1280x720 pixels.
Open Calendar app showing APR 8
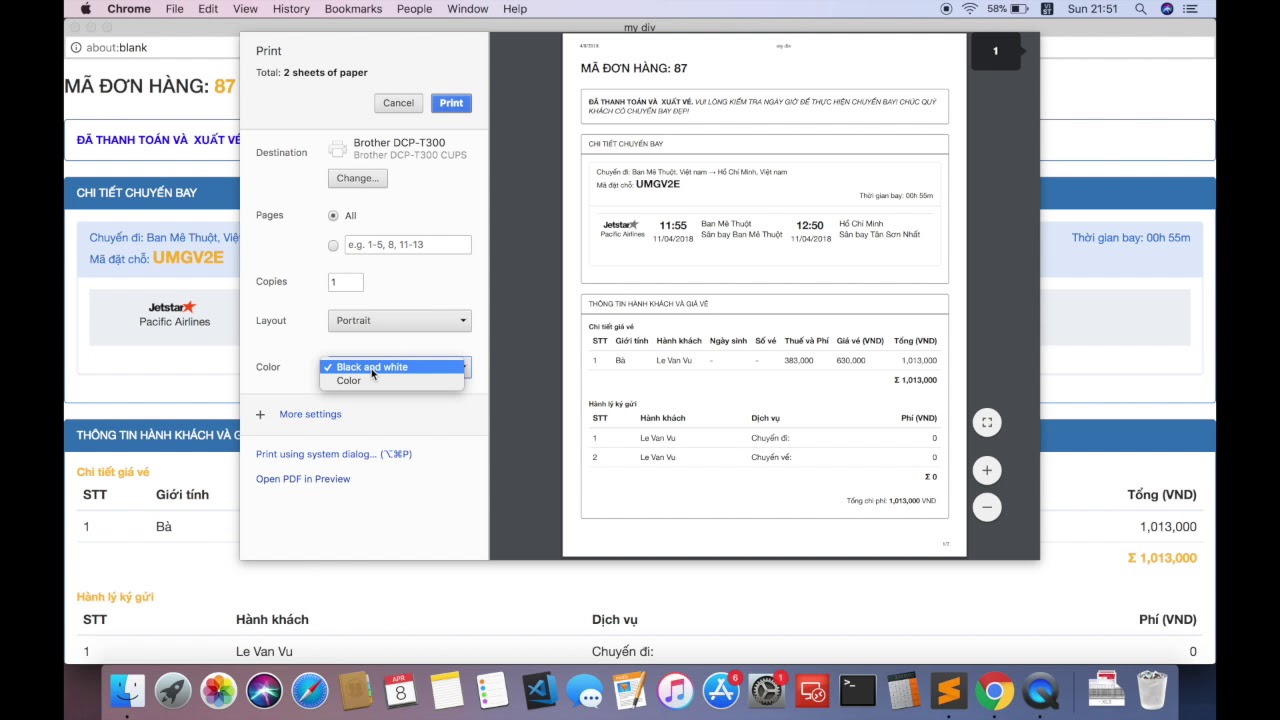click(x=401, y=690)
